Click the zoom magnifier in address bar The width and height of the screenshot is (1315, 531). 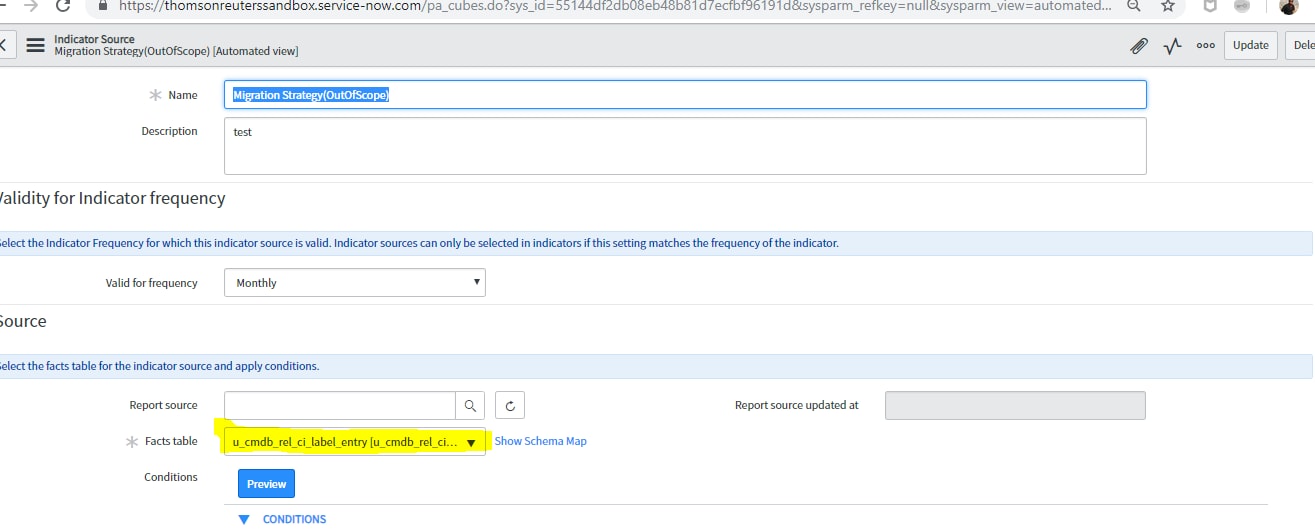(x=1134, y=5)
